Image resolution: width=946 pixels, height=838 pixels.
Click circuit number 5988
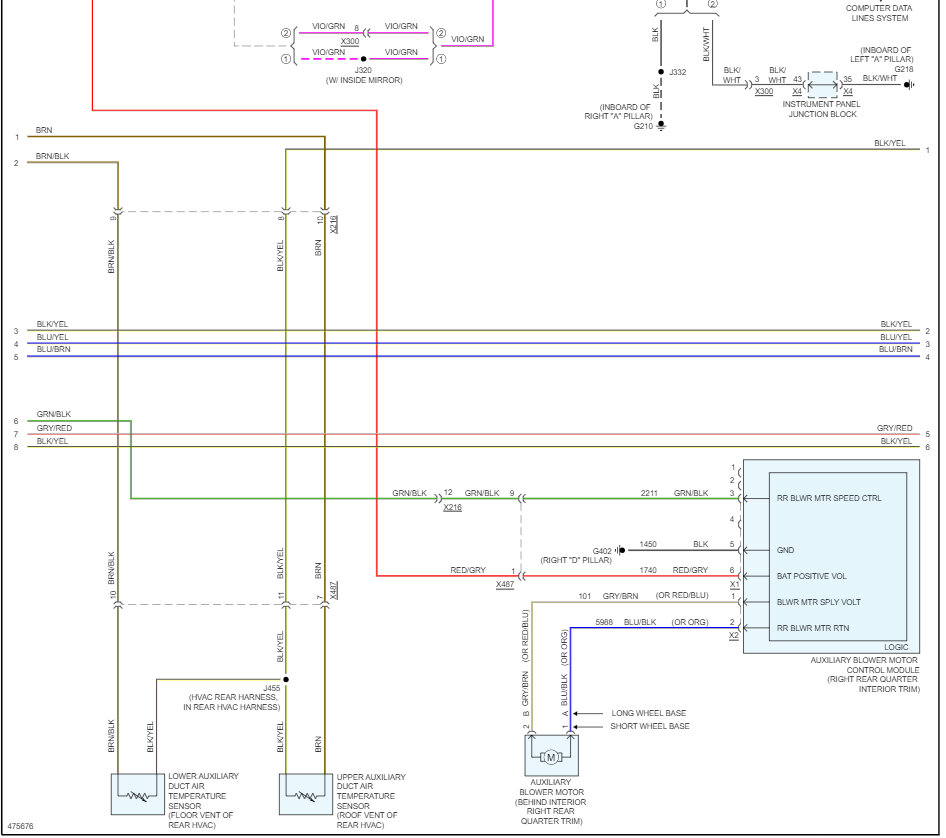coord(604,622)
